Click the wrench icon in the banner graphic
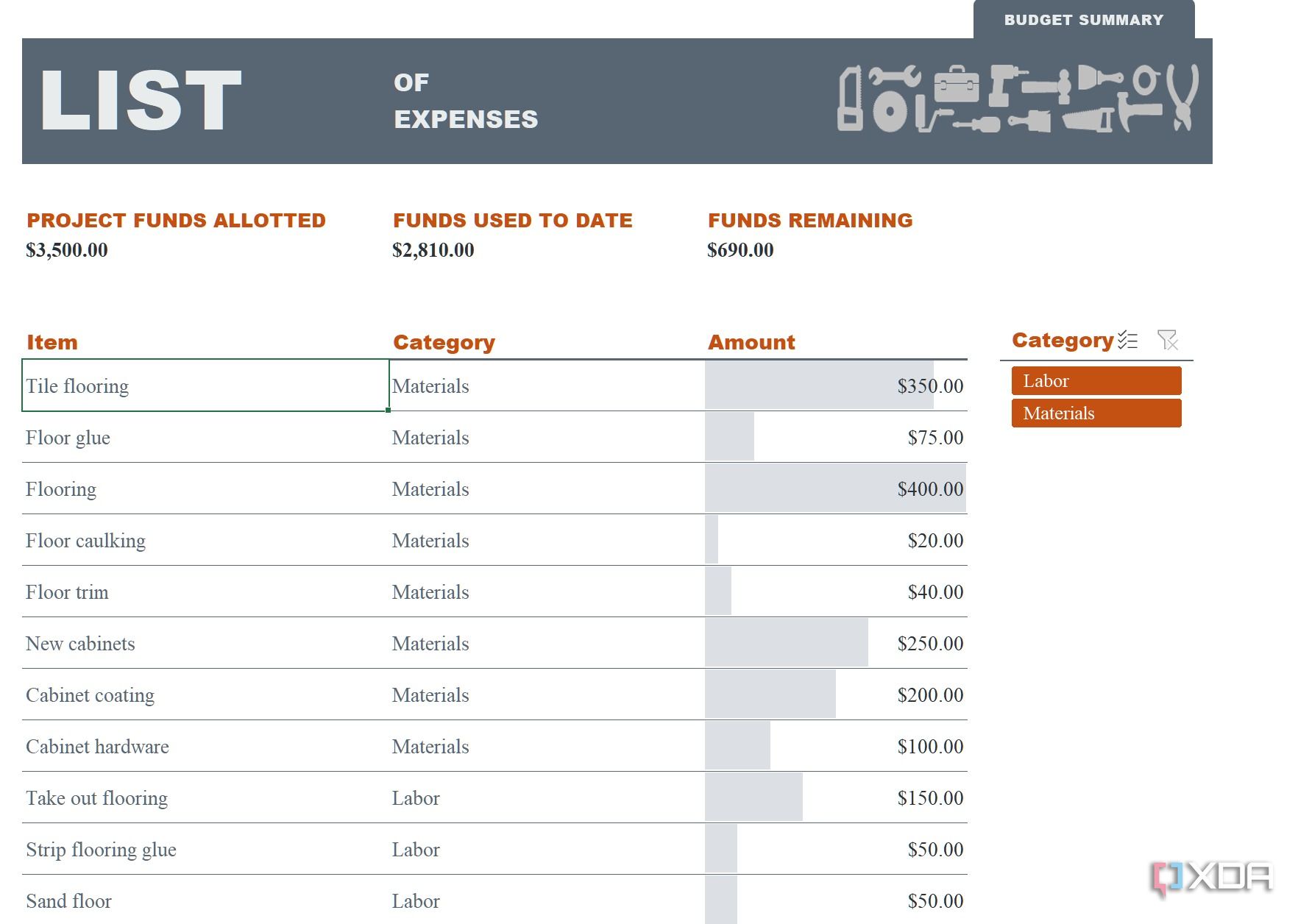This screenshot has width=1298, height=924. click(893, 77)
